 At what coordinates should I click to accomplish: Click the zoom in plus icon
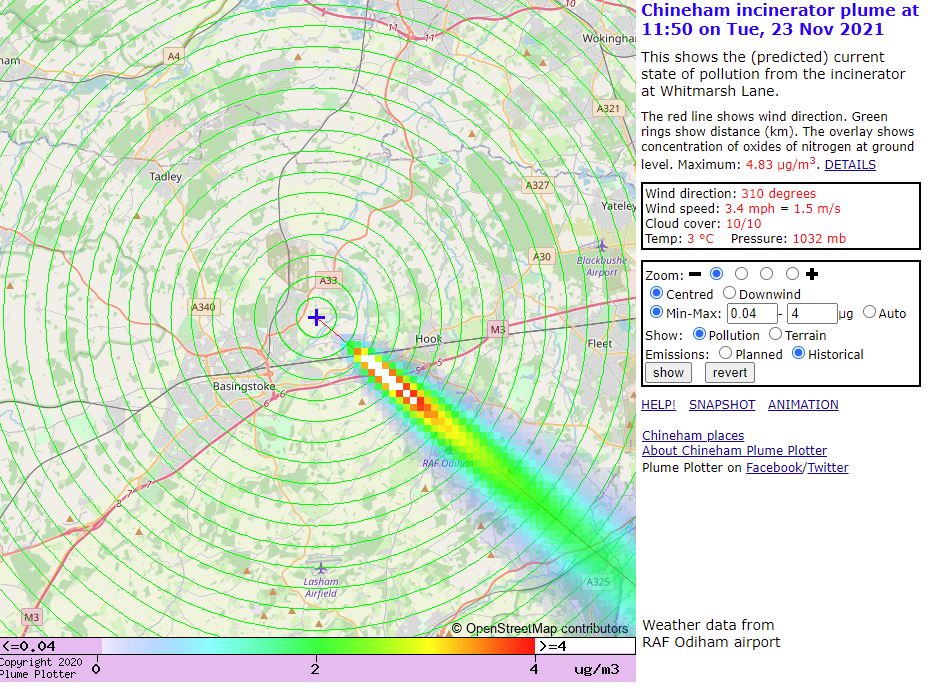[812, 274]
